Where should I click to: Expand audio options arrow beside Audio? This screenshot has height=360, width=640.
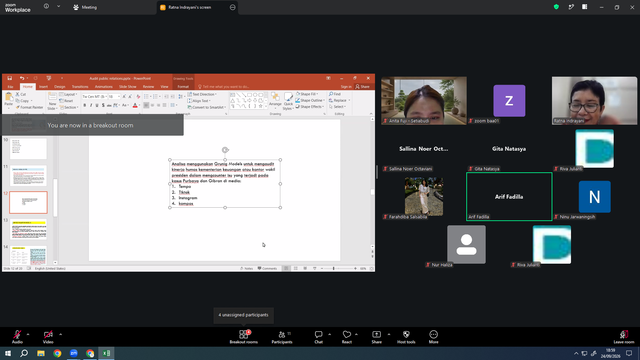[28, 334]
